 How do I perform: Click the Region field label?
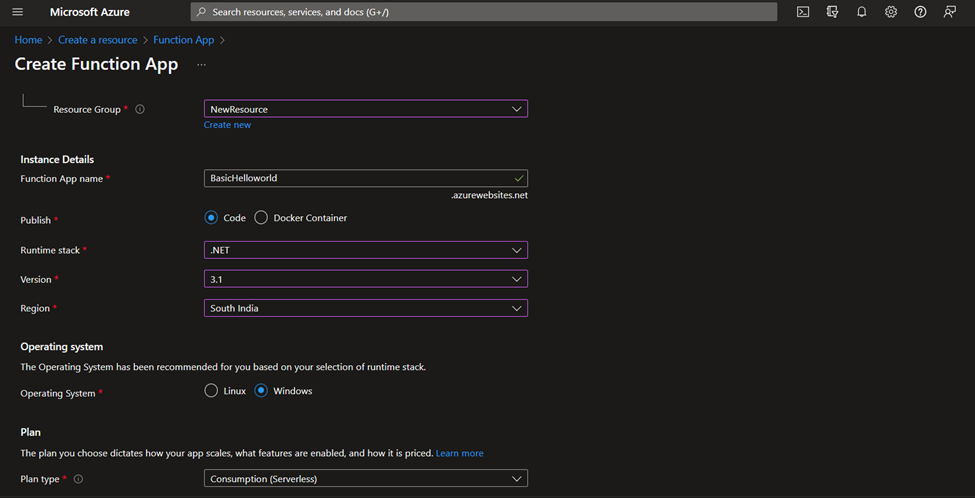click(36, 308)
